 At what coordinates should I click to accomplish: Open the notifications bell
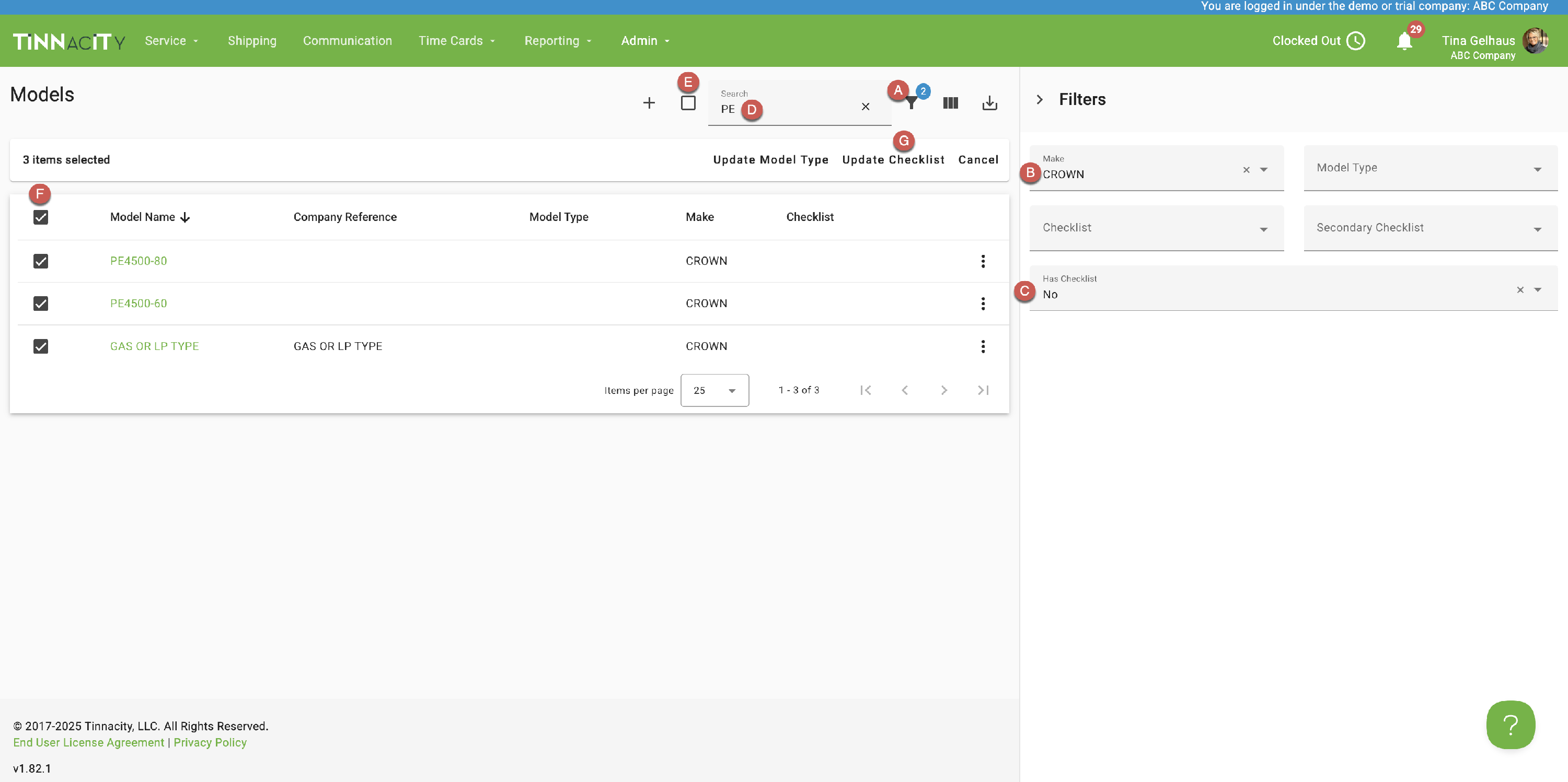(1404, 41)
